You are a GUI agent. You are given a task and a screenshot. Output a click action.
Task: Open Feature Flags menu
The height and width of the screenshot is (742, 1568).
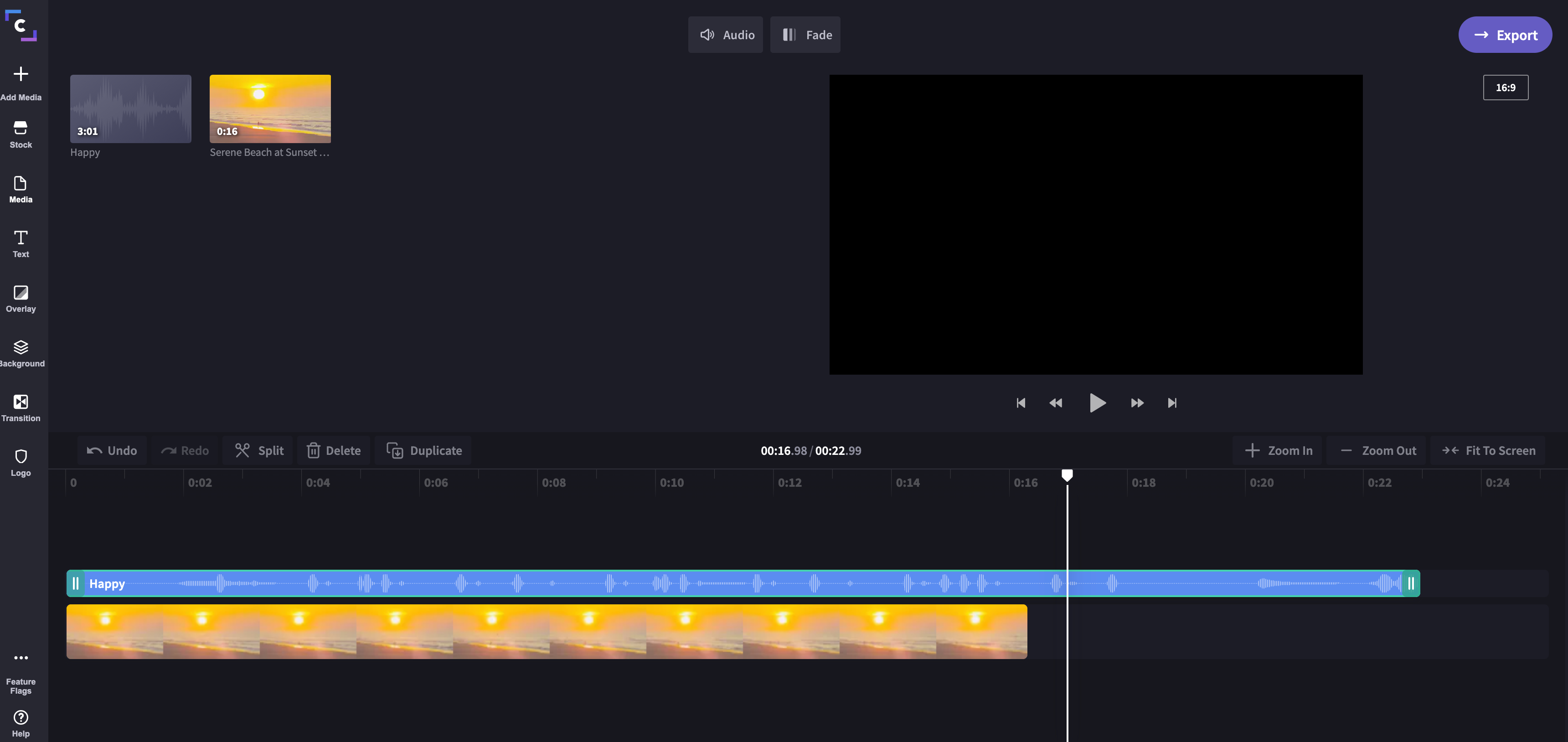21,673
